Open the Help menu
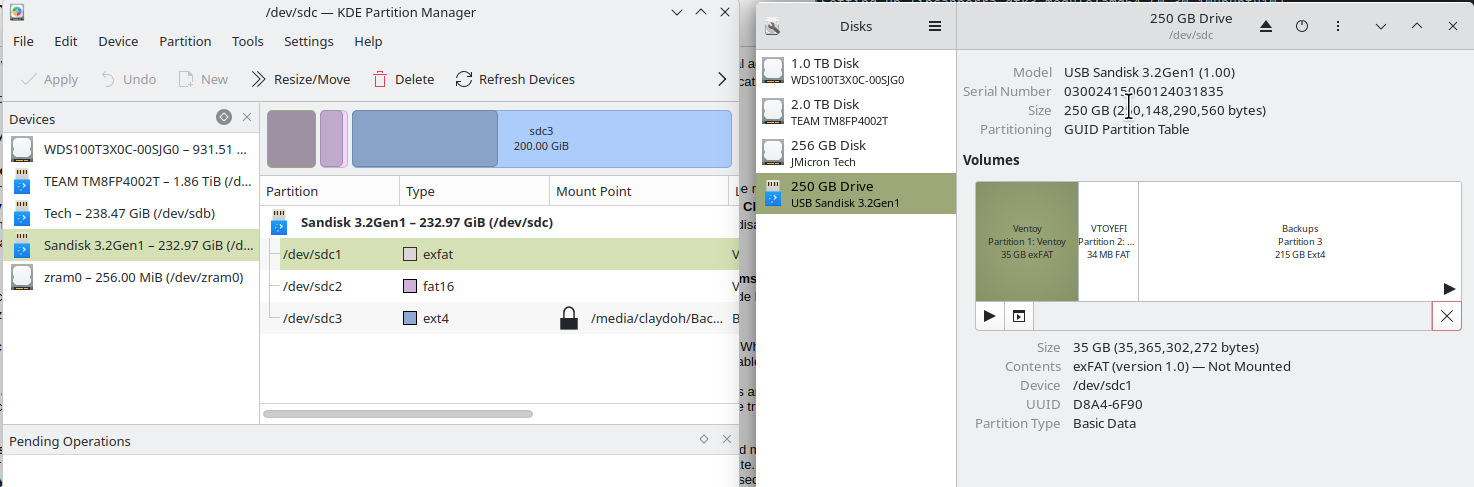This screenshot has height=487, width=1474. coord(368,41)
